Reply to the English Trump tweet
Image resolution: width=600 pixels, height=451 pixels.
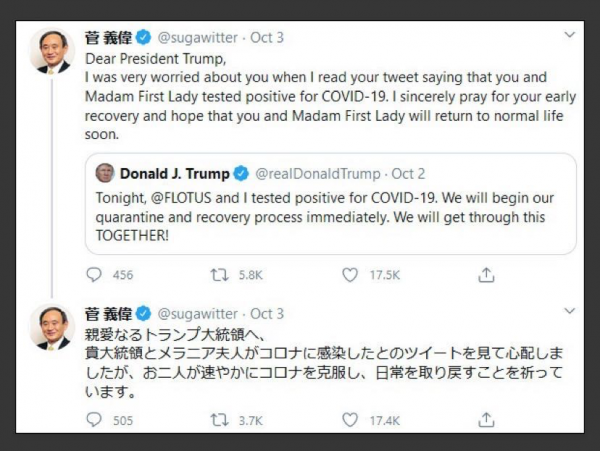[95, 274]
